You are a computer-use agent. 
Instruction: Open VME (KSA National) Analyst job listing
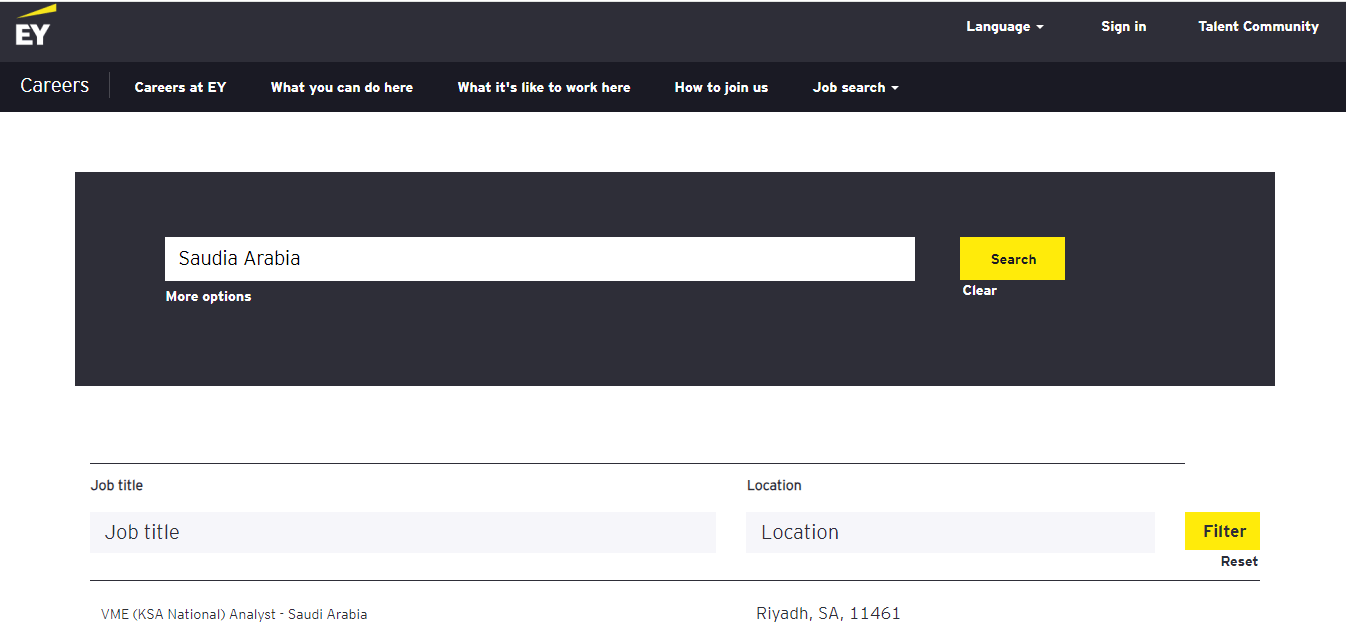[234, 614]
